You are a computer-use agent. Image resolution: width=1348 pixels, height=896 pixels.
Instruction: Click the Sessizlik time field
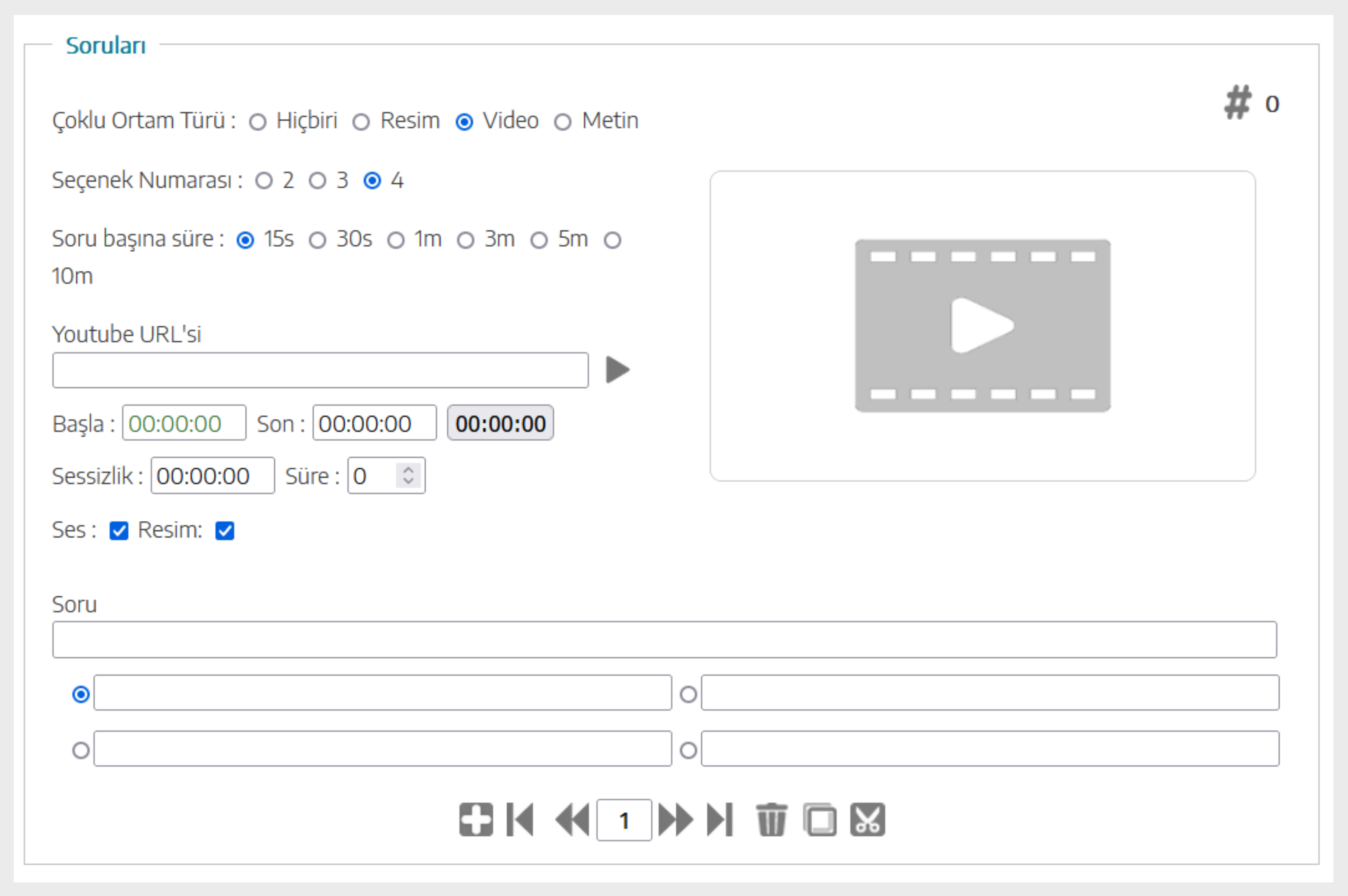click(x=213, y=475)
